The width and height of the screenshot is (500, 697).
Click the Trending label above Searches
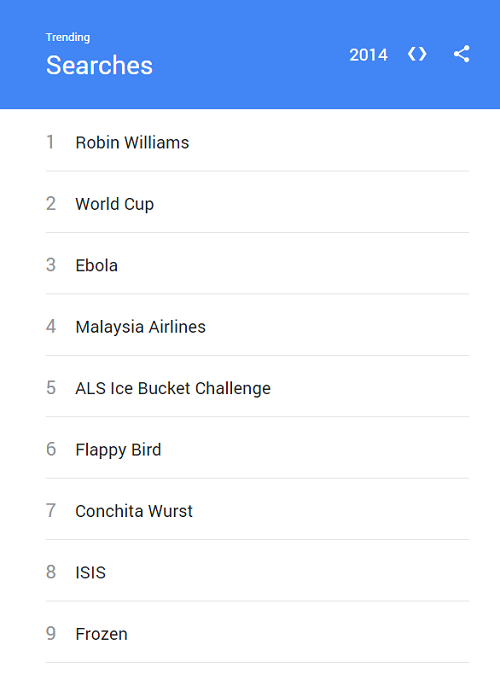68,37
